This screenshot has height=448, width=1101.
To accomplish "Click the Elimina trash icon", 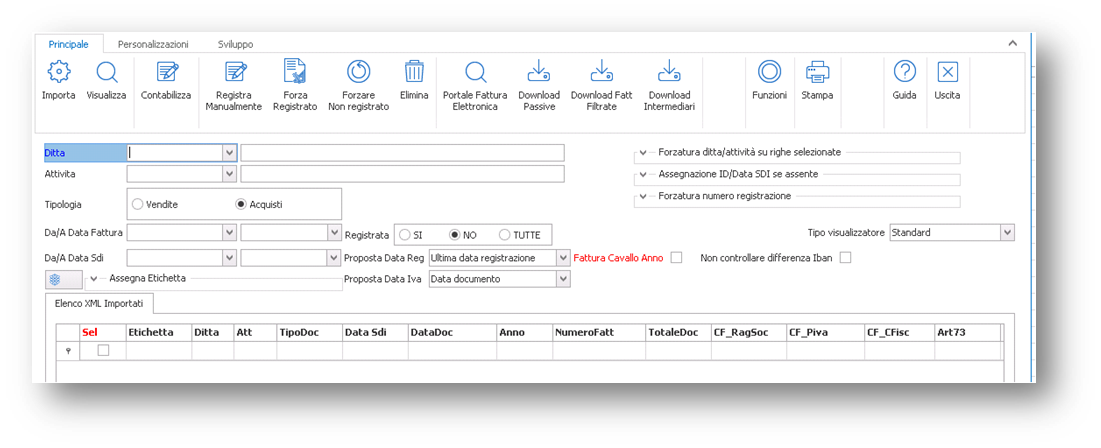I will (414, 72).
